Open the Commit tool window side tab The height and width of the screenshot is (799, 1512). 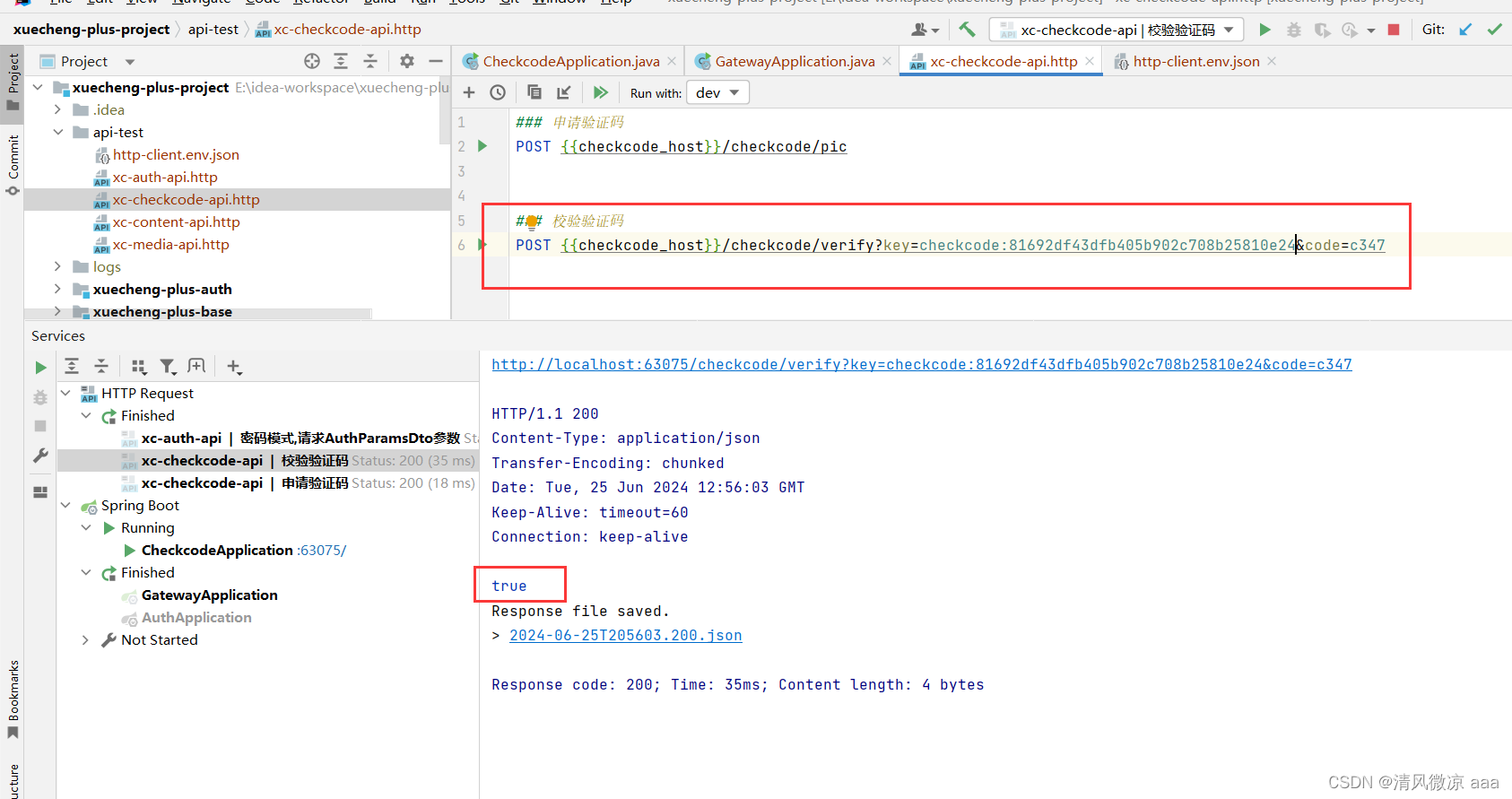(13, 165)
